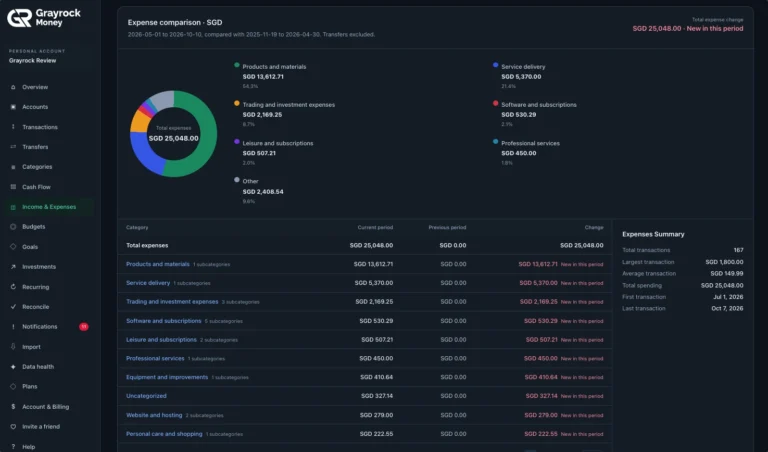Image resolution: width=768 pixels, height=452 pixels.
Task: Open the Investments section
Action: [39, 267]
